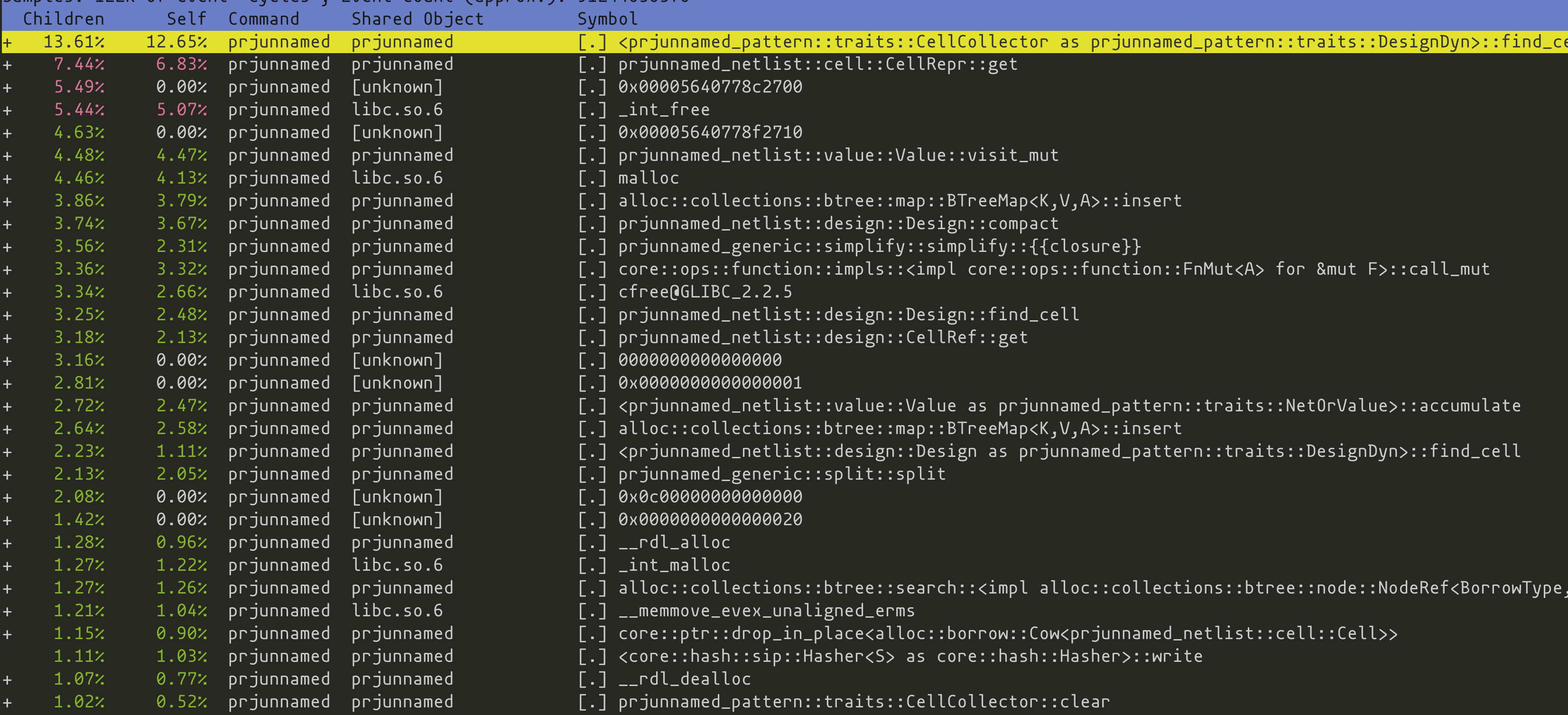Click the Command column header

[x=264, y=19]
